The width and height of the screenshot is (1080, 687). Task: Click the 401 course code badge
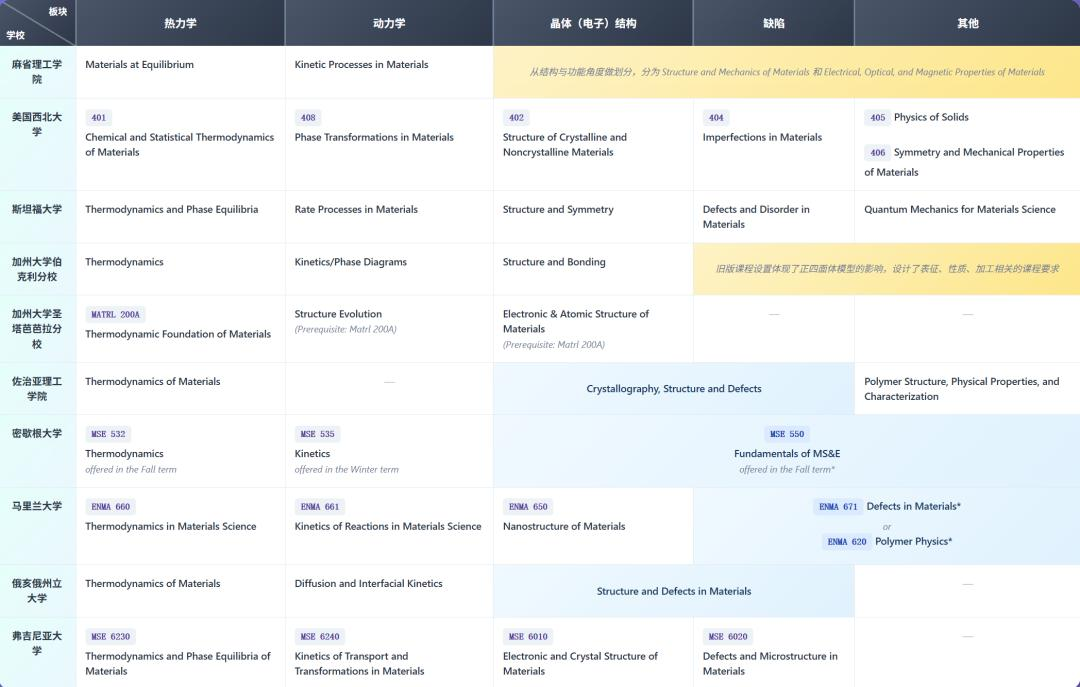(98, 117)
